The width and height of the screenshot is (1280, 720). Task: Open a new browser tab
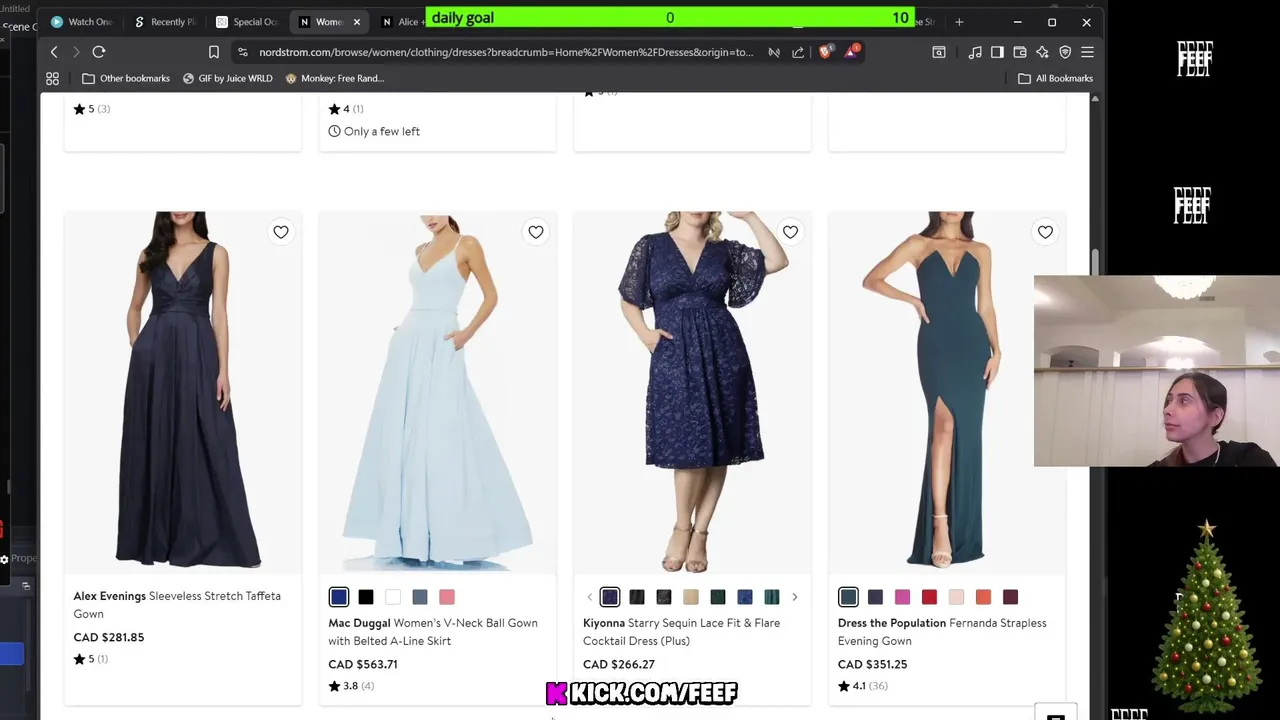click(959, 22)
